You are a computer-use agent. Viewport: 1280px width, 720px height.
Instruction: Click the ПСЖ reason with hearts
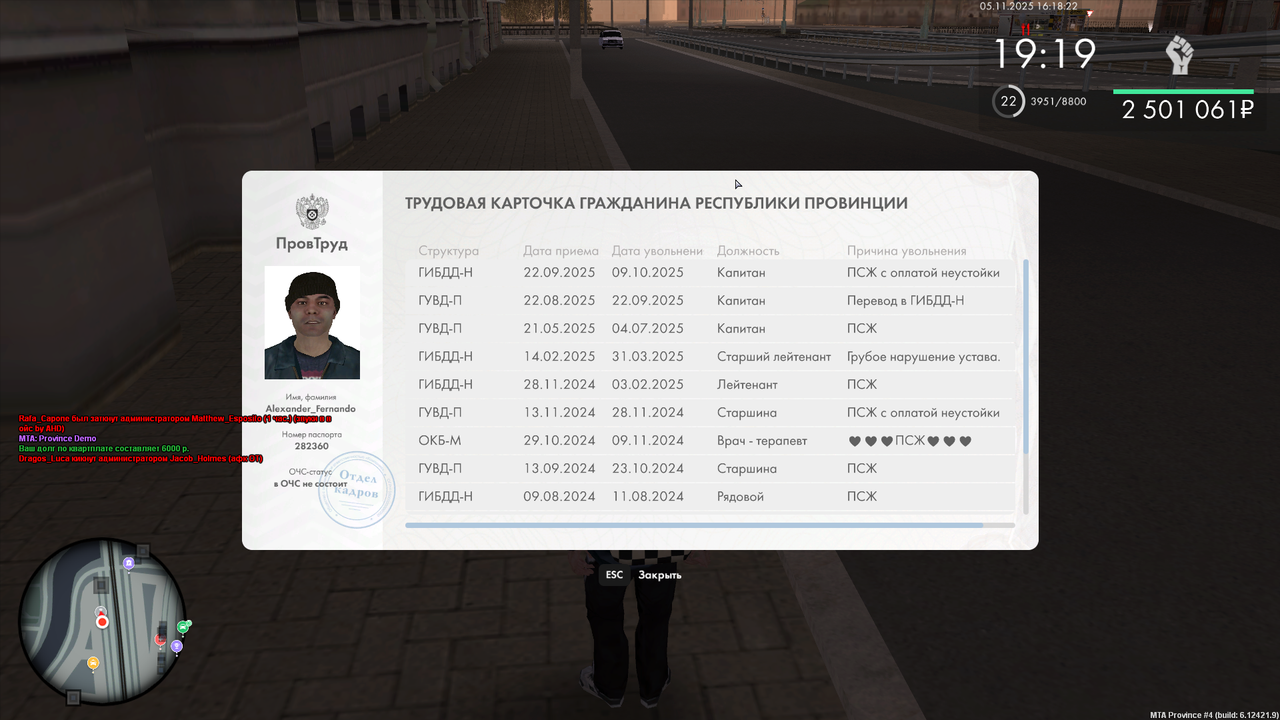[x=909, y=440]
